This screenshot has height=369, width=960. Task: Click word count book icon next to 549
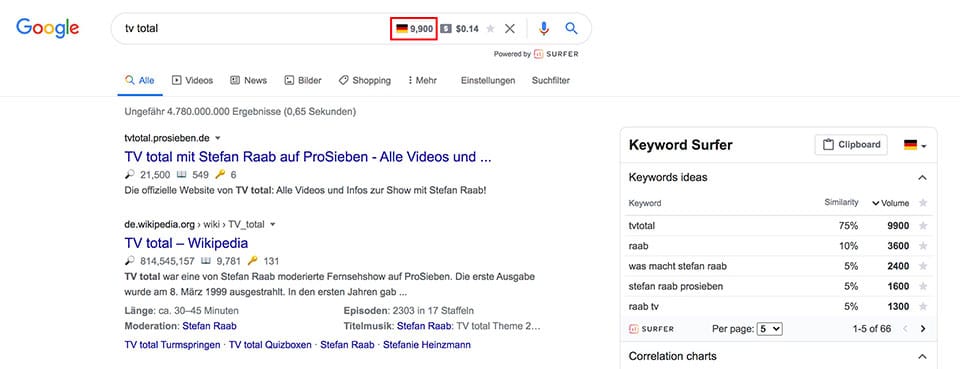pos(181,175)
